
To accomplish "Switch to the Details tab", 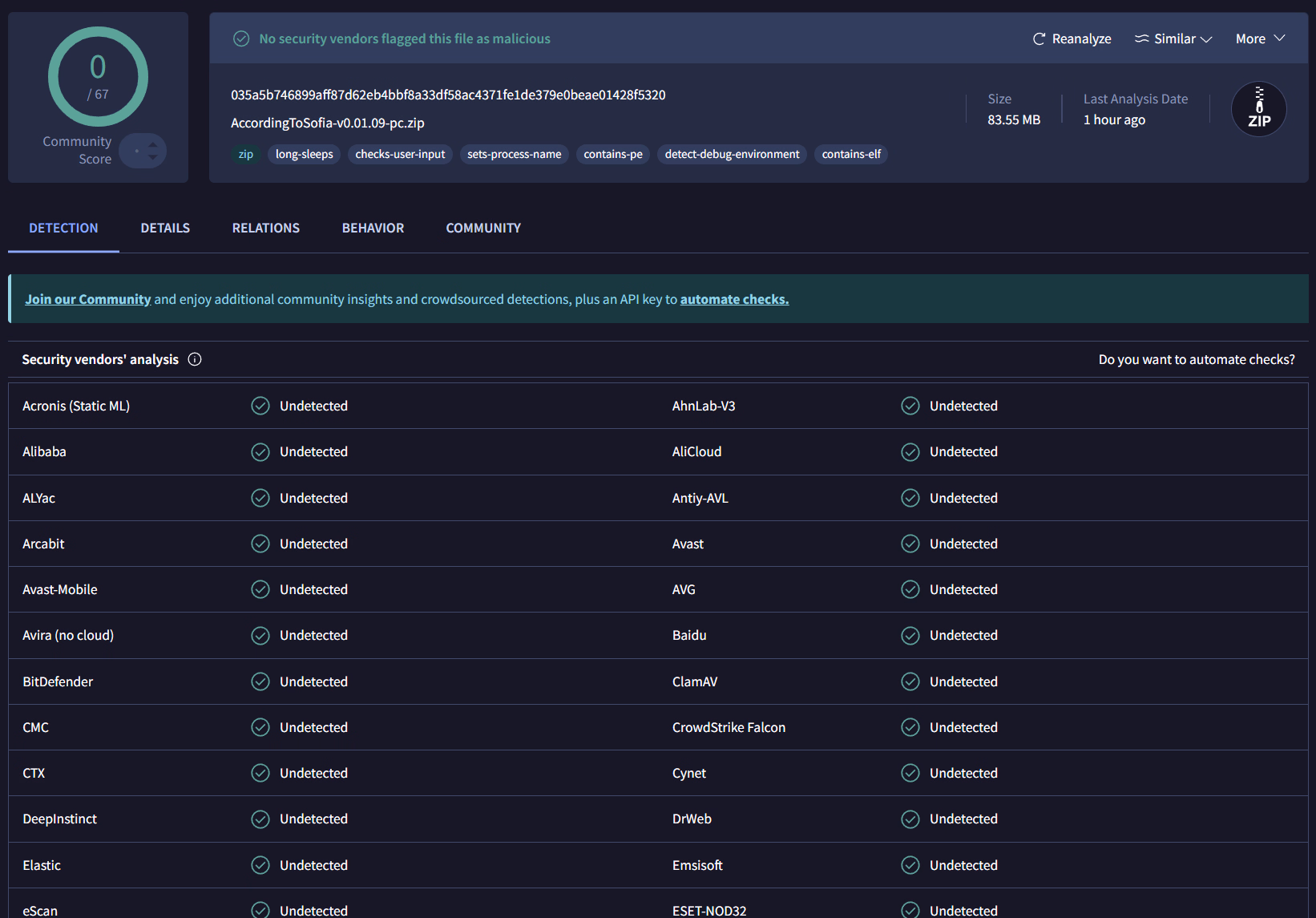I will coord(165,228).
